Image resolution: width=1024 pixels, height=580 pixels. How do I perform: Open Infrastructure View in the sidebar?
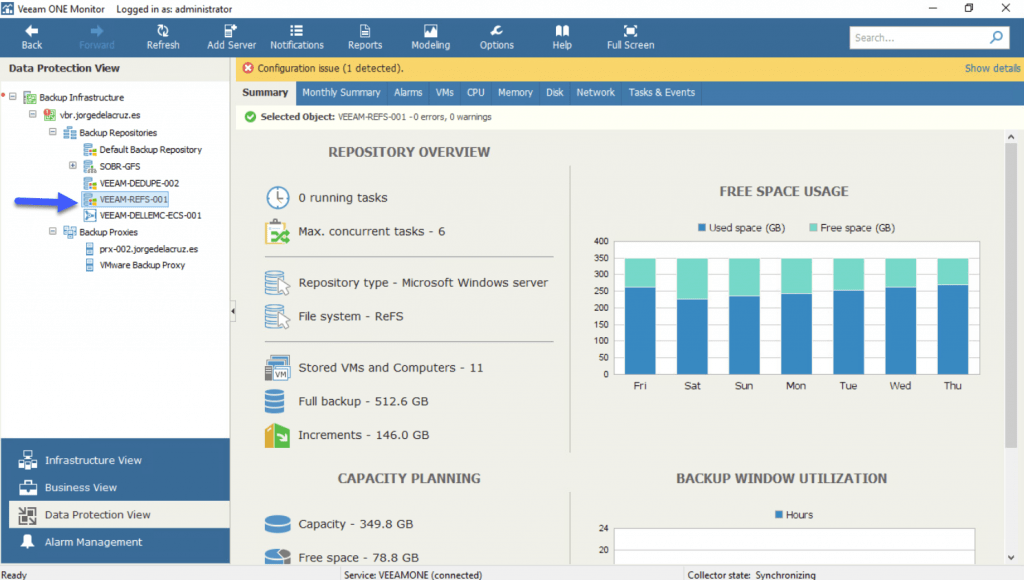[93, 460]
